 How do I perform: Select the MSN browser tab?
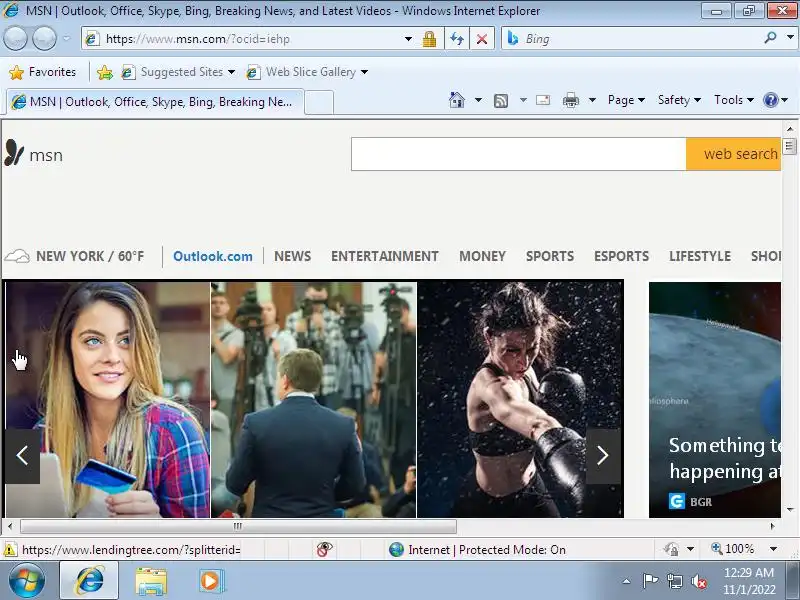pyautogui.click(x=156, y=102)
